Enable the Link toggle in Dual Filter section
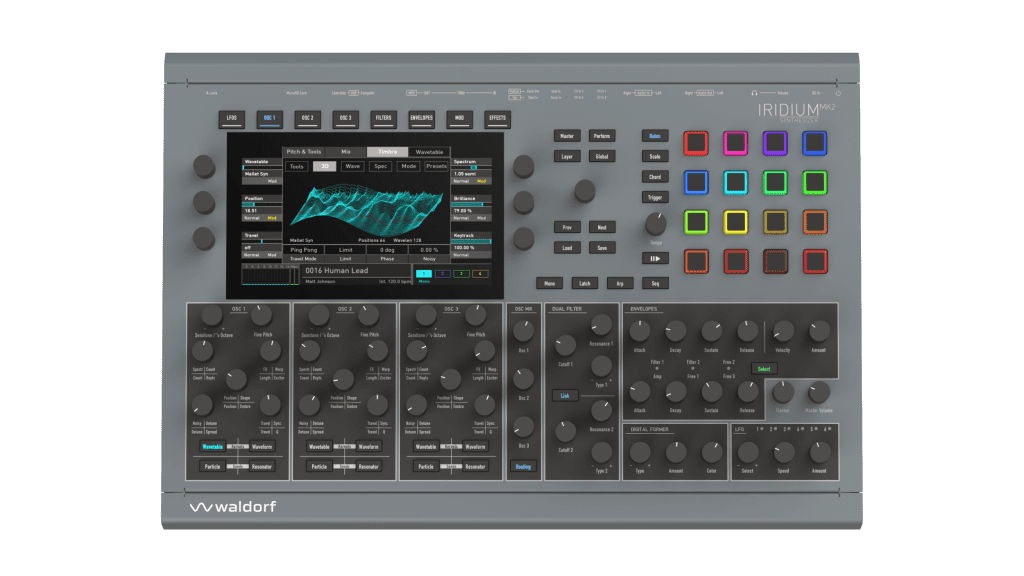This screenshot has width=1024, height=576. 564,394
